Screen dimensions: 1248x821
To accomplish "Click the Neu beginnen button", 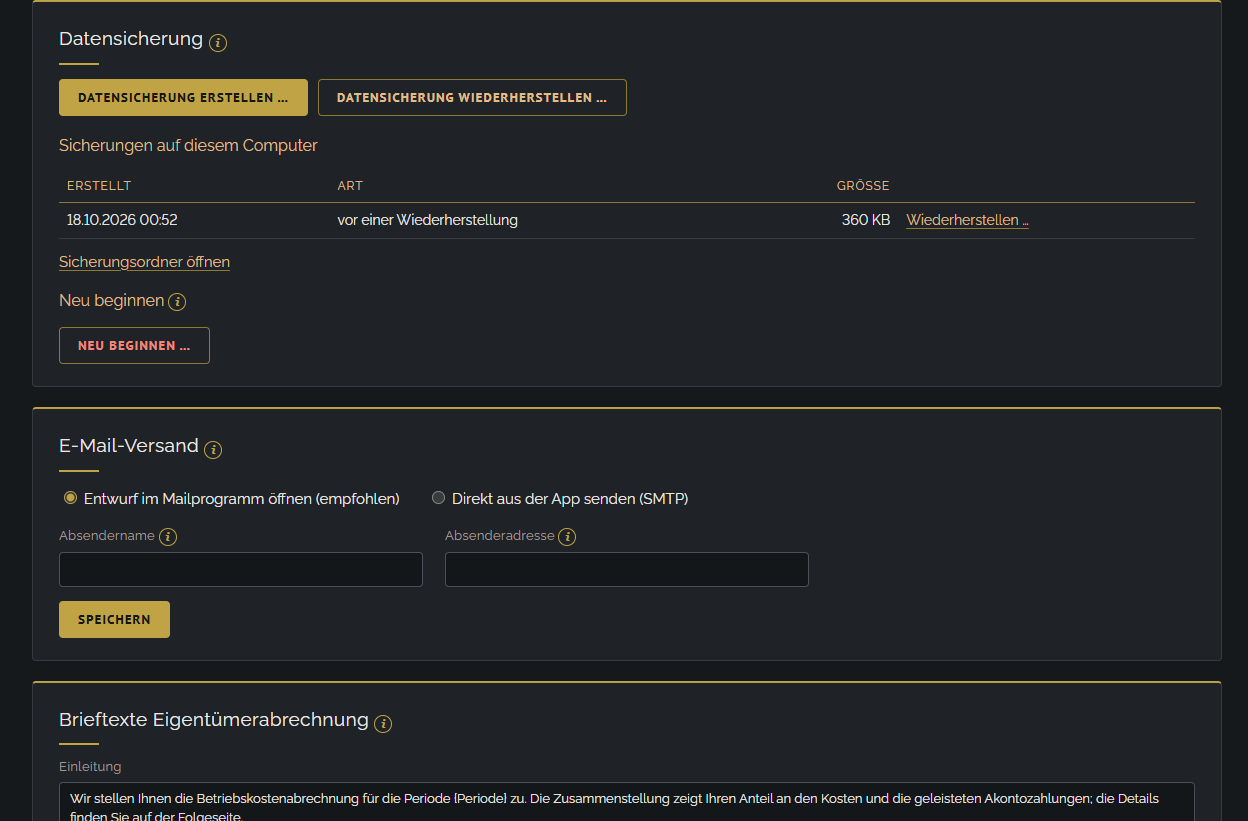I will pyautogui.click(x=134, y=346).
